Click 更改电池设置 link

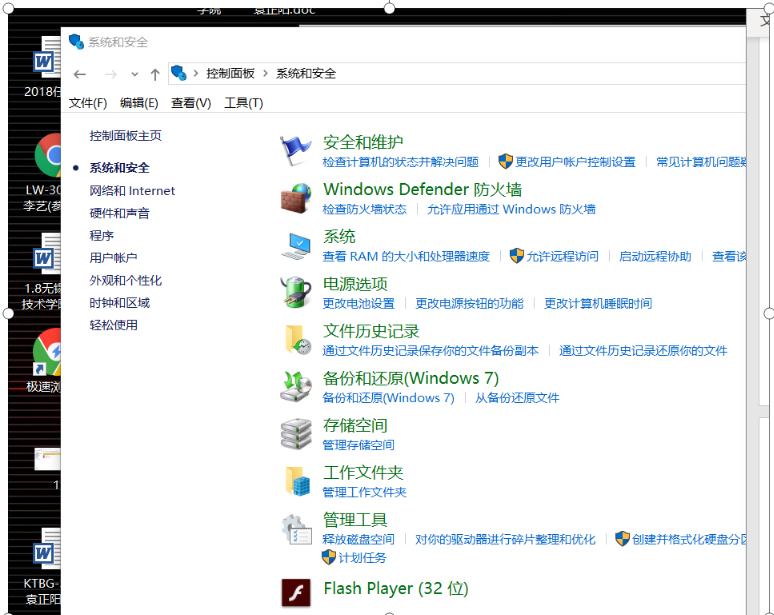(x=358, y=304)
